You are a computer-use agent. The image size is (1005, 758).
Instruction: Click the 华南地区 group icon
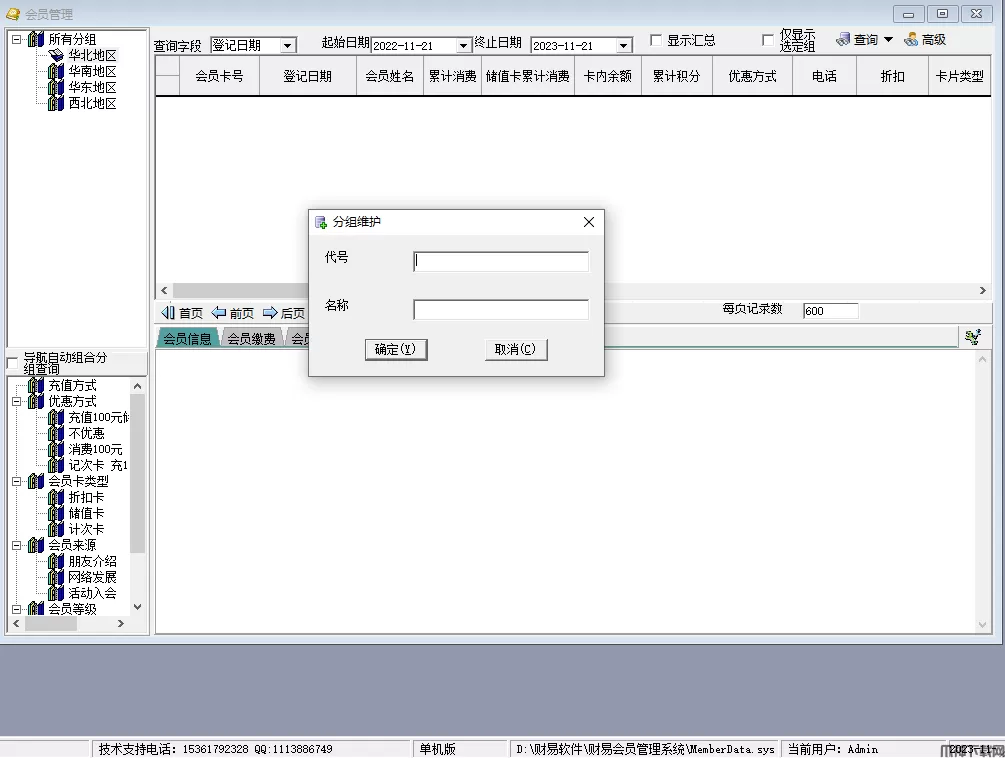56,72
